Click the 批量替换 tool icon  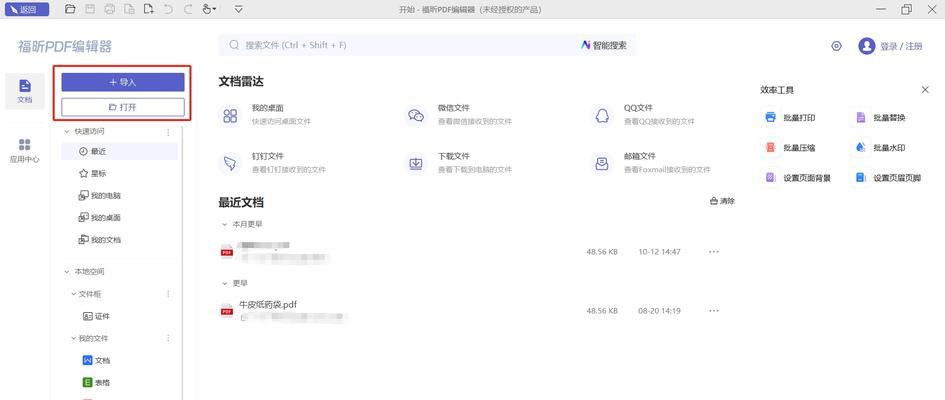point(860,117)
